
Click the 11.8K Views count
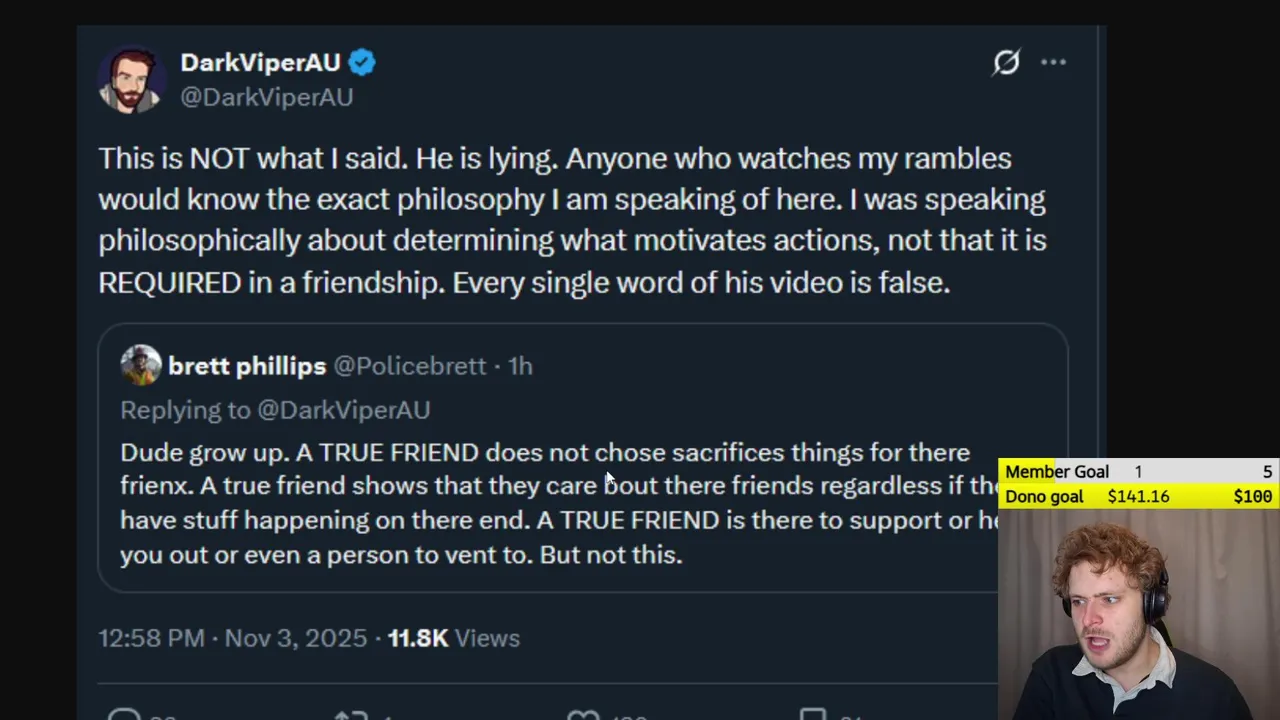click(x=454, y=638)
